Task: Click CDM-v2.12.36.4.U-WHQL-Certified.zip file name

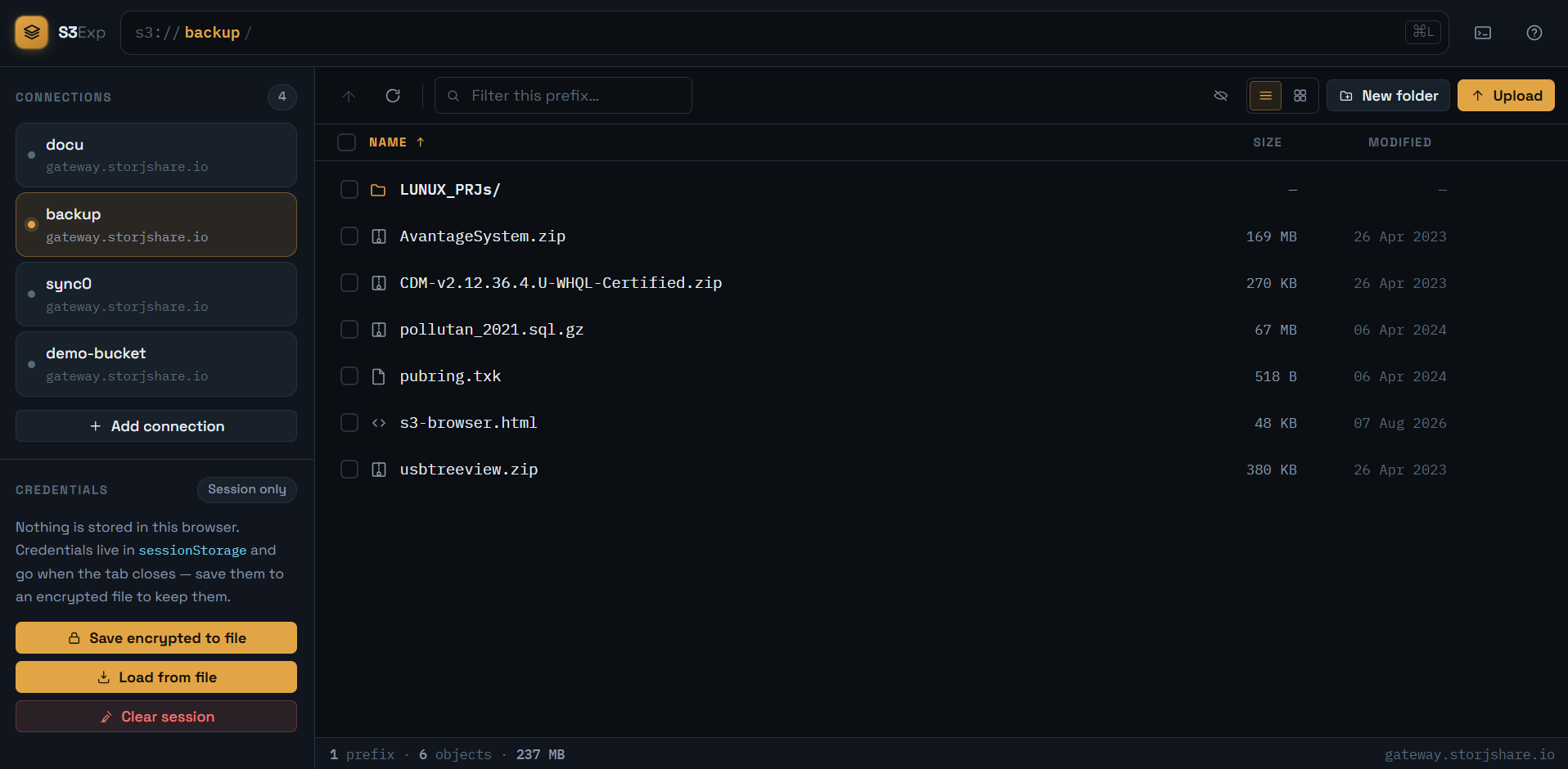Action: click(561, 283)
